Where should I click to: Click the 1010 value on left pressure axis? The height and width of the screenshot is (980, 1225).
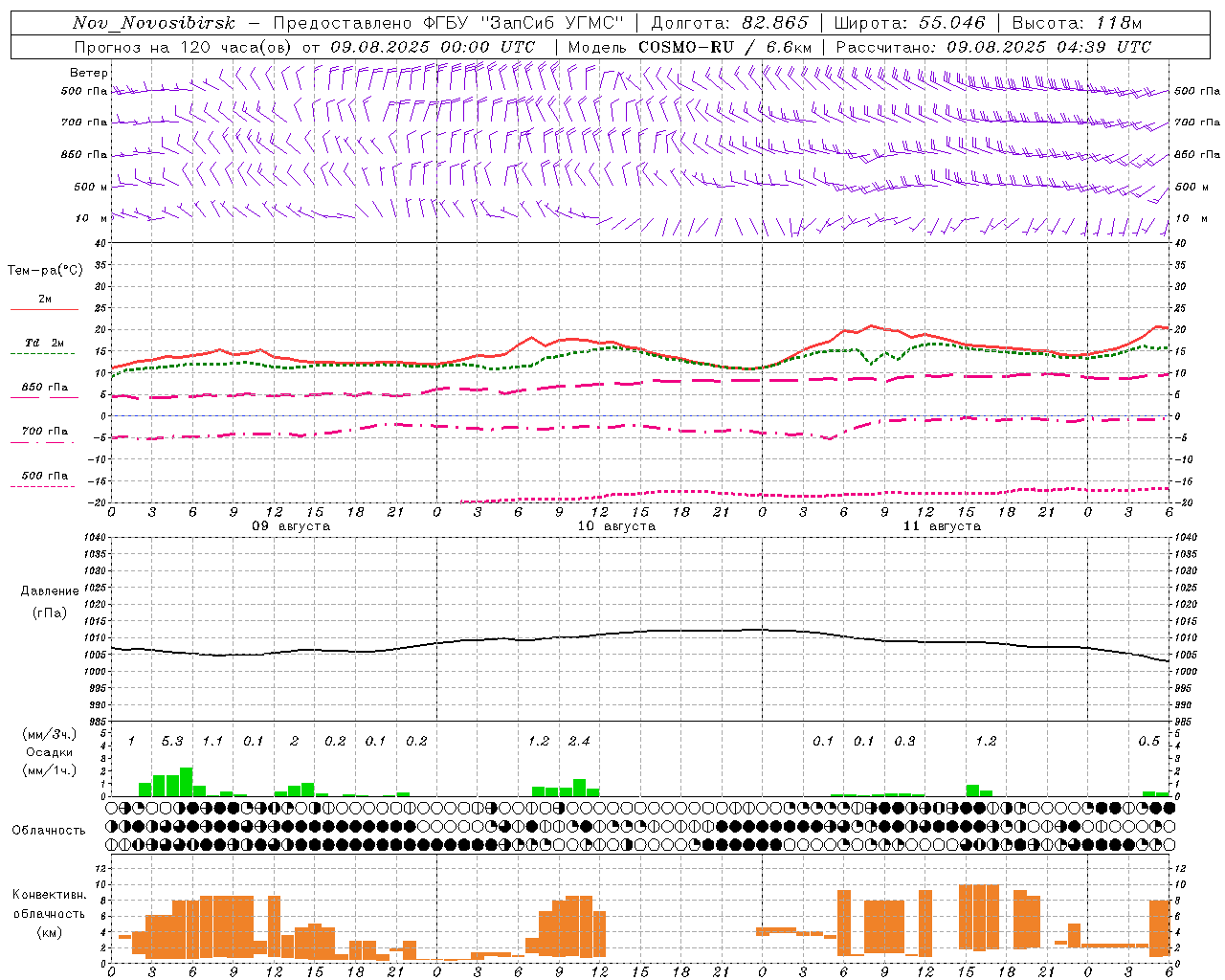(x=94, y=637)
